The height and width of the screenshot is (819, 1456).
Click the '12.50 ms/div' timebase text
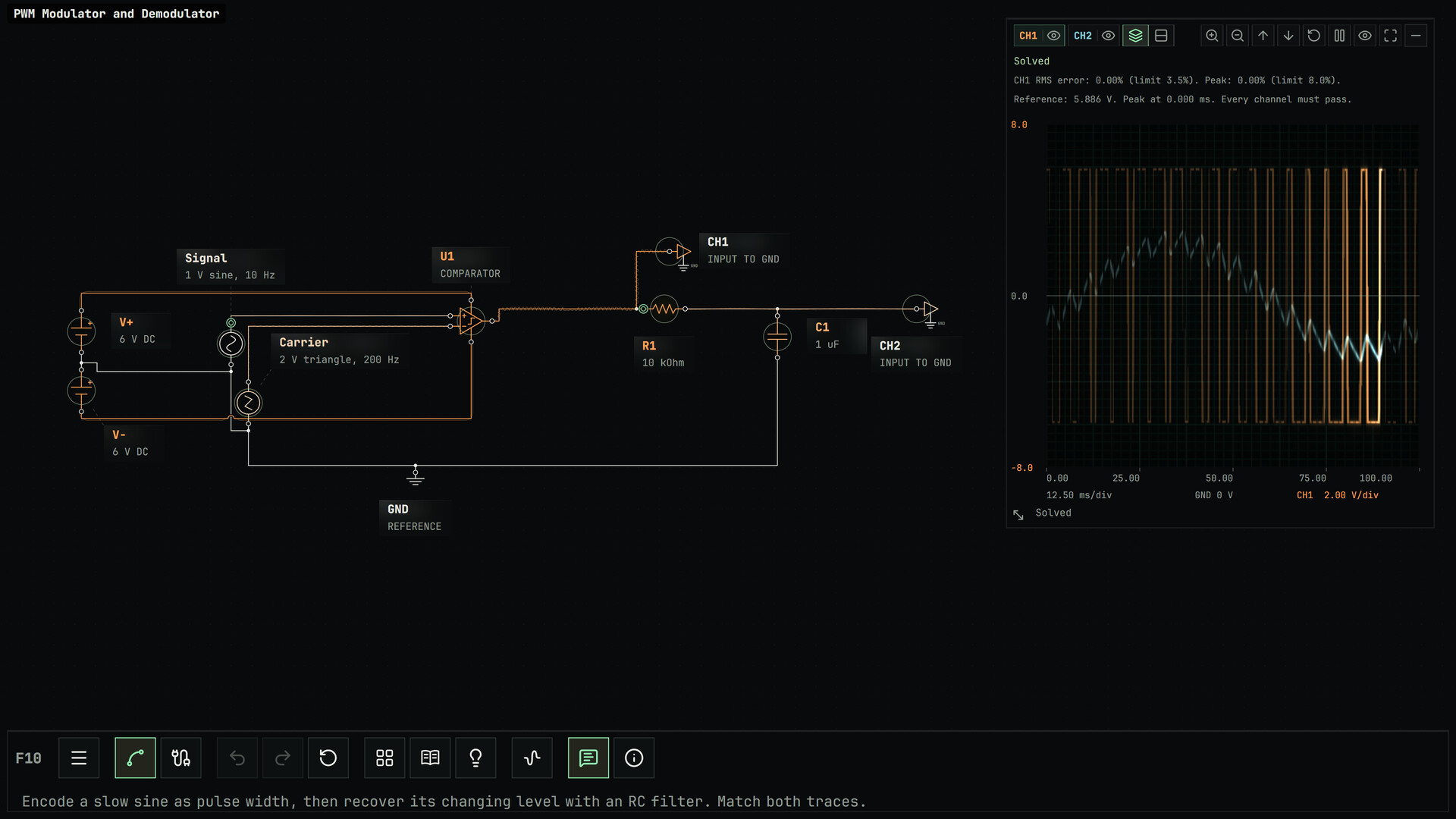point(1079,495)
